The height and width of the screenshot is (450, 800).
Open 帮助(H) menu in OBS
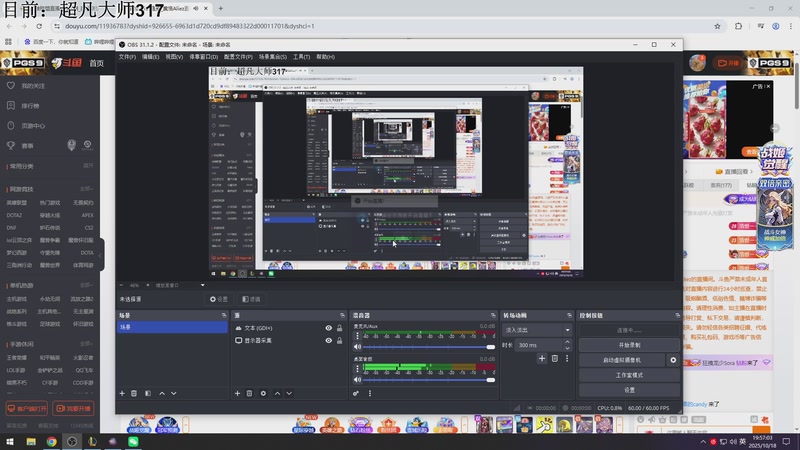(326, 57)
